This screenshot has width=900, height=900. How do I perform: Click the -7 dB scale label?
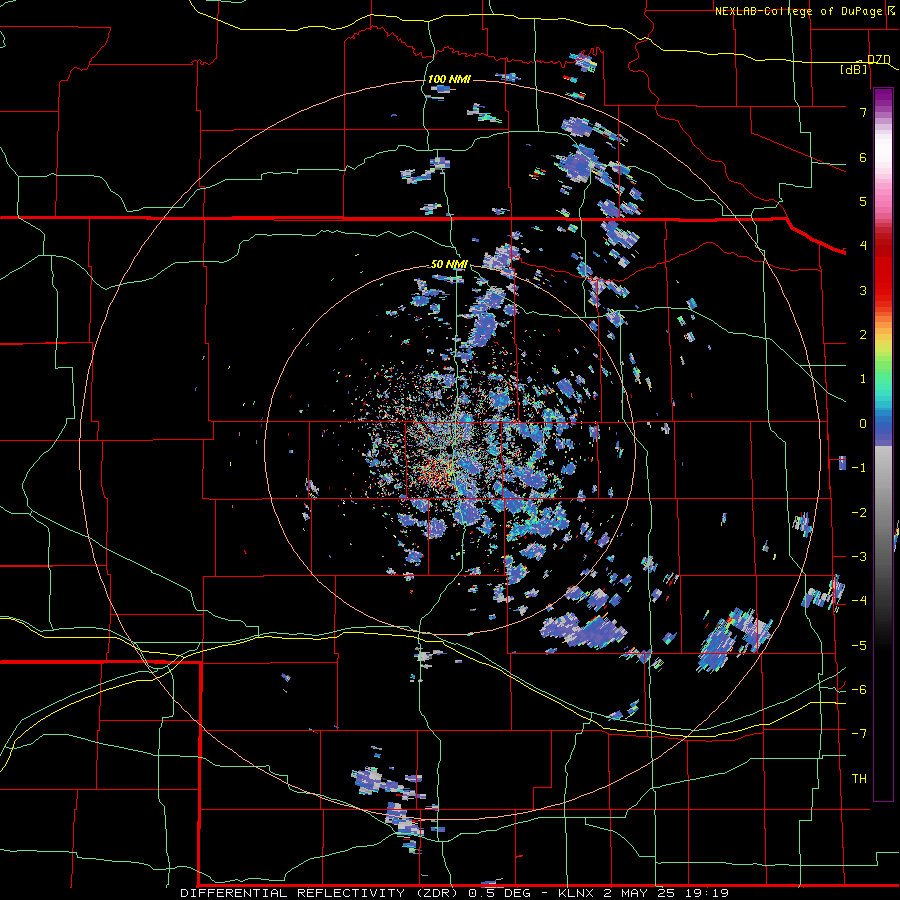859,734
